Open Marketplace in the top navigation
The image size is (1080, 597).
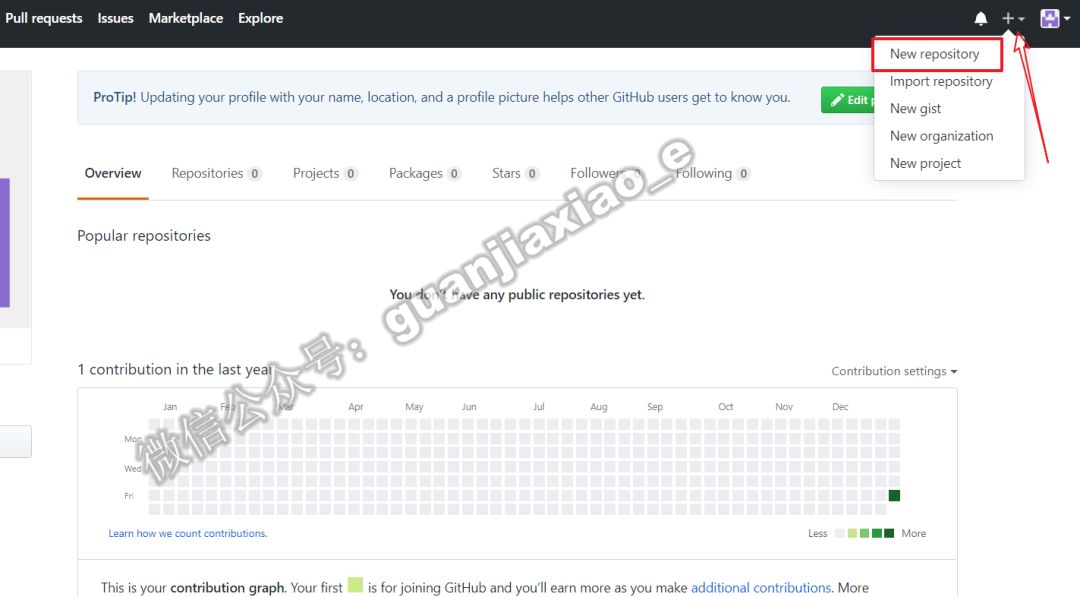pos(185,18)
